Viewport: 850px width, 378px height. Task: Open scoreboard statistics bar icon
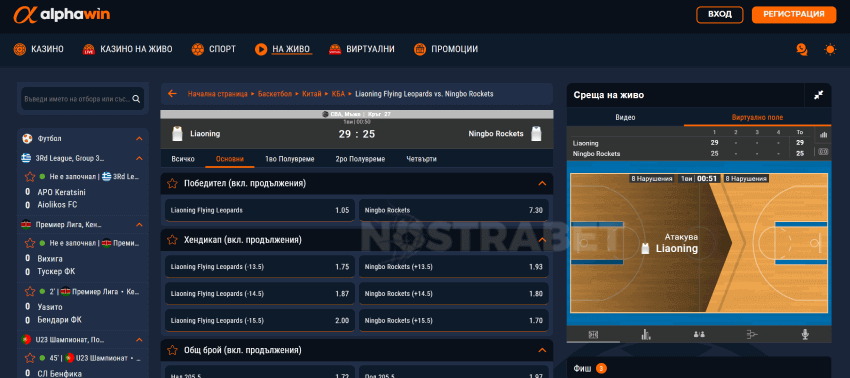(823, 134)
